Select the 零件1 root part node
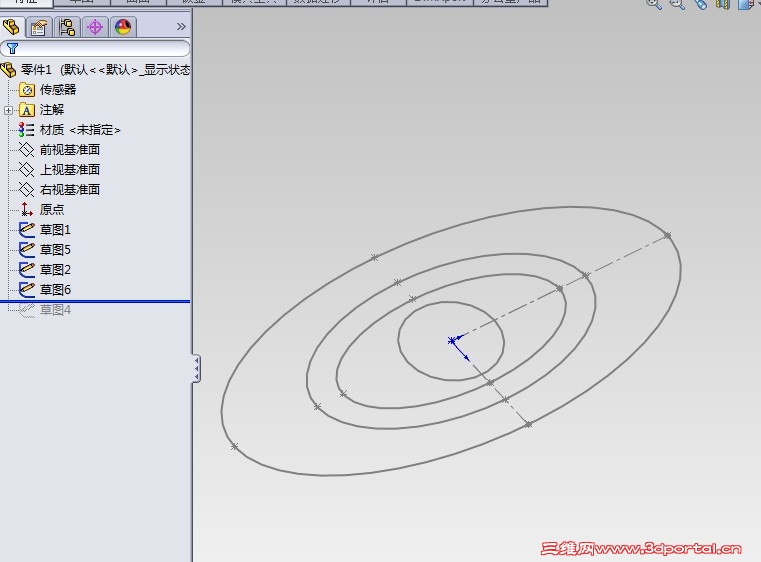The image size is (761, 562). pos(95,70)
